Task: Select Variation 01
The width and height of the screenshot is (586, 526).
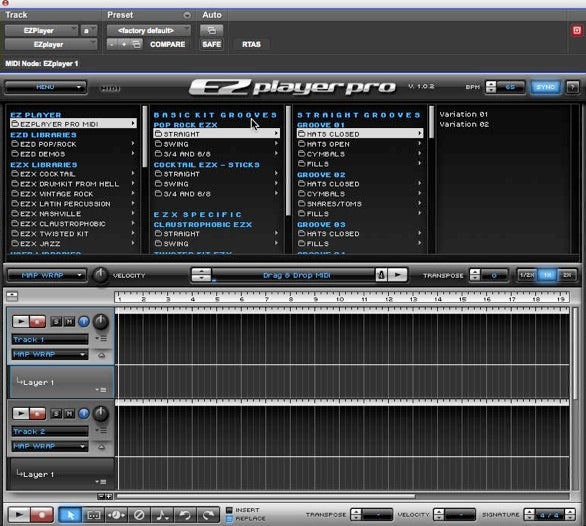Action: (x=463, y=114)
